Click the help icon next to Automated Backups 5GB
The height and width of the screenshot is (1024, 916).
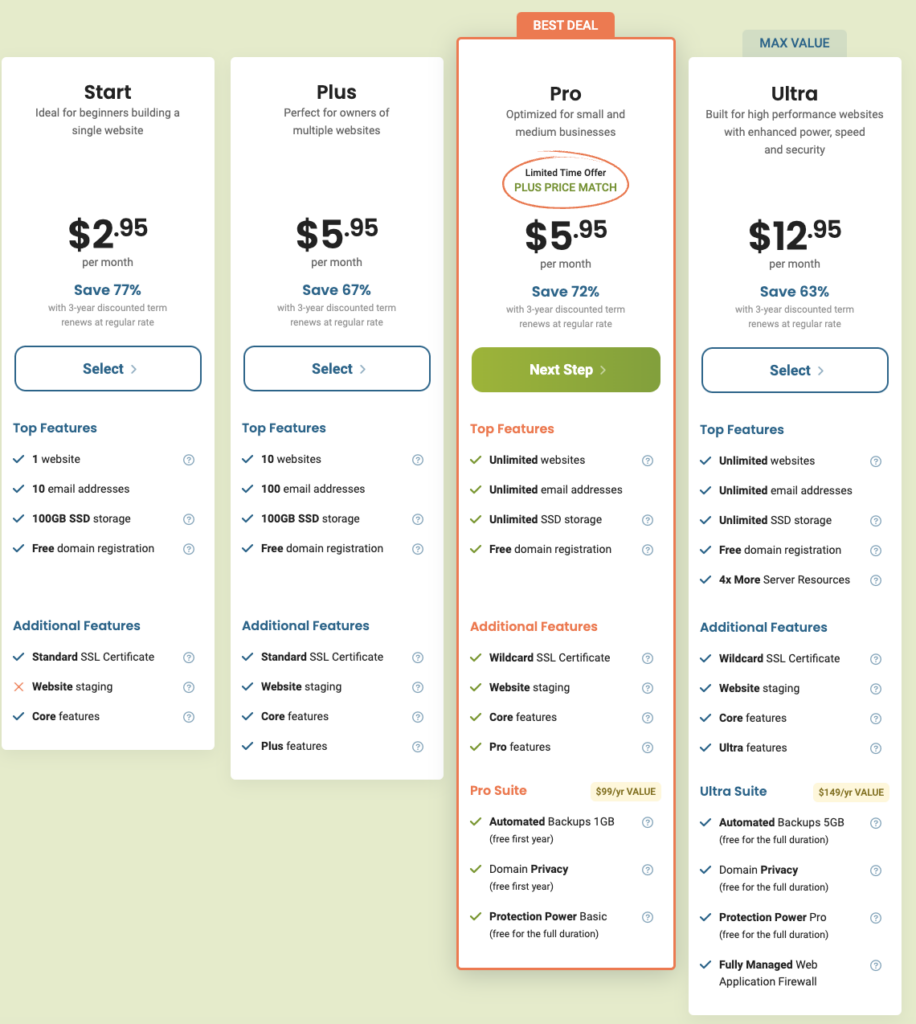click(876, 822)
